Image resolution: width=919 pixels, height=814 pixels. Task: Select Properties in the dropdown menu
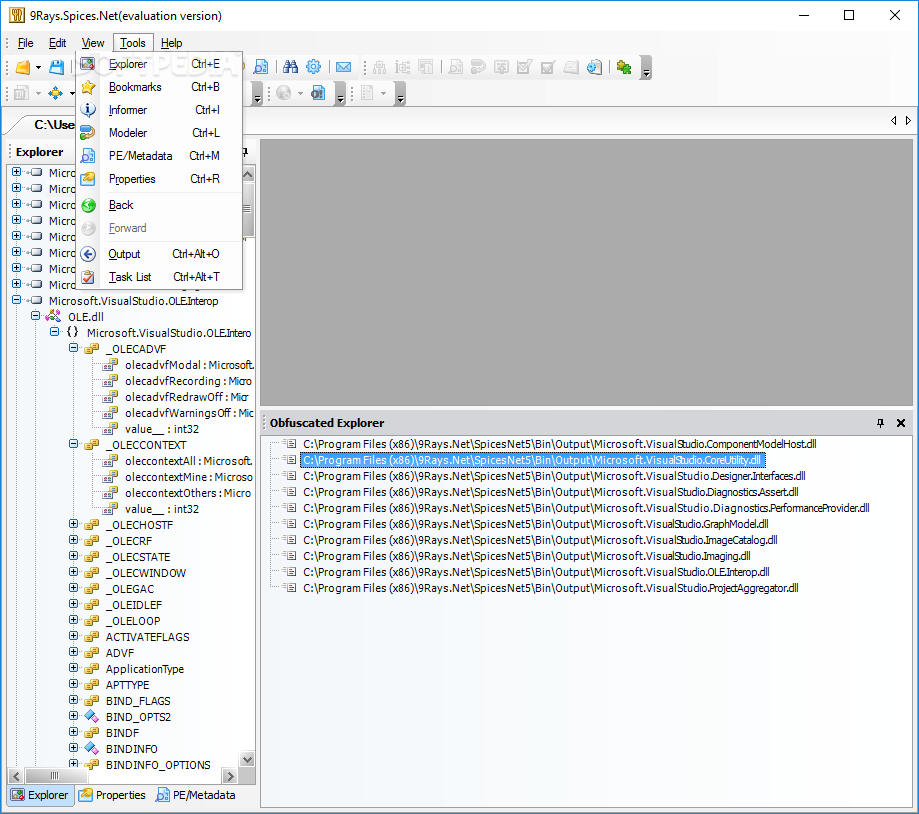(x=159, y=179)
